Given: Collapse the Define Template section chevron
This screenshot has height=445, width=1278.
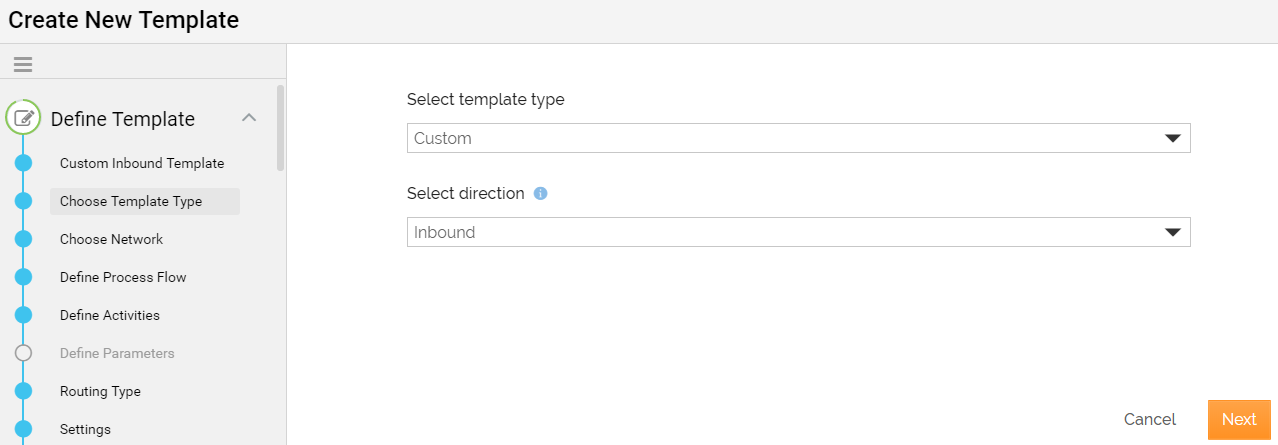Looking at the screenshot, I should click(250, 118).
